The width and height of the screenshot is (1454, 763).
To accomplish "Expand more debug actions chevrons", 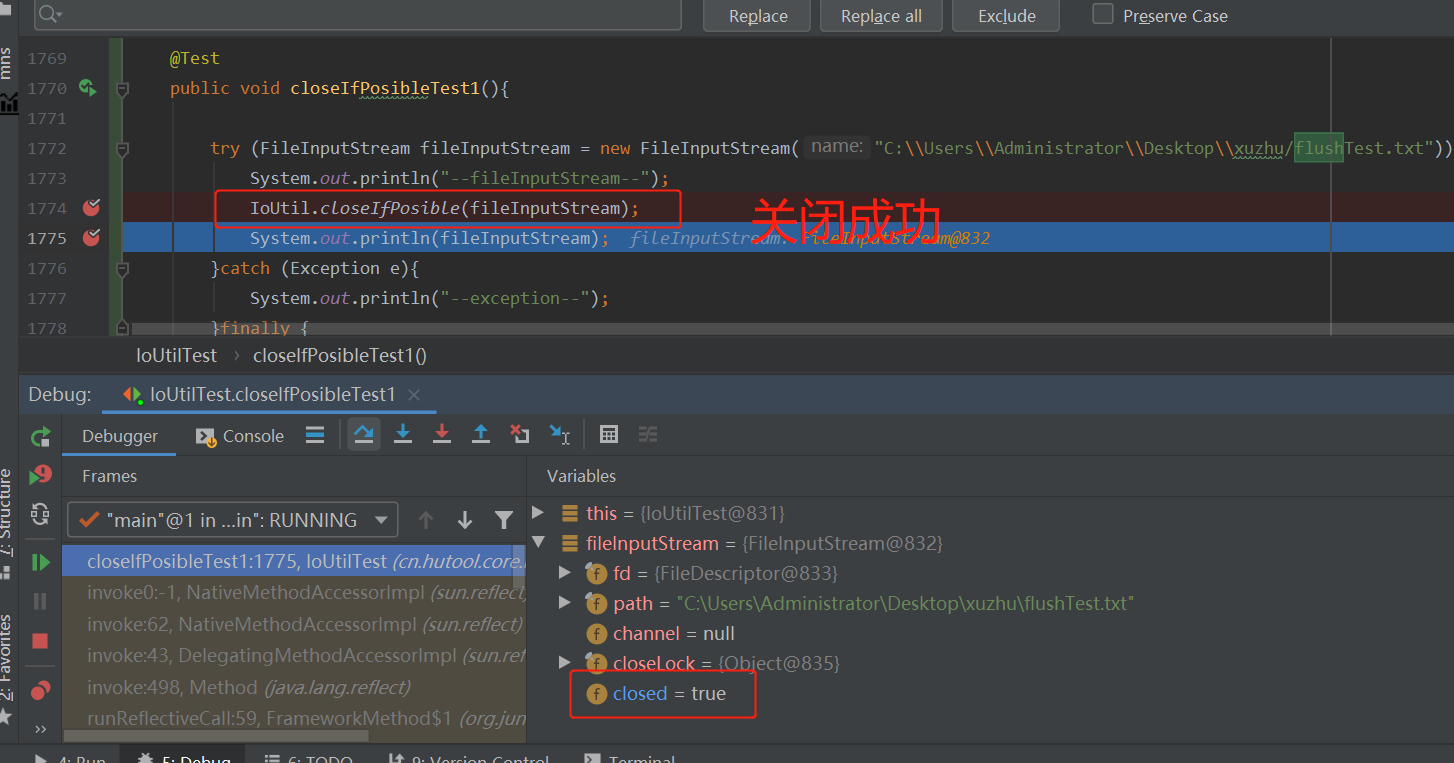I will [x=40, y=728].
